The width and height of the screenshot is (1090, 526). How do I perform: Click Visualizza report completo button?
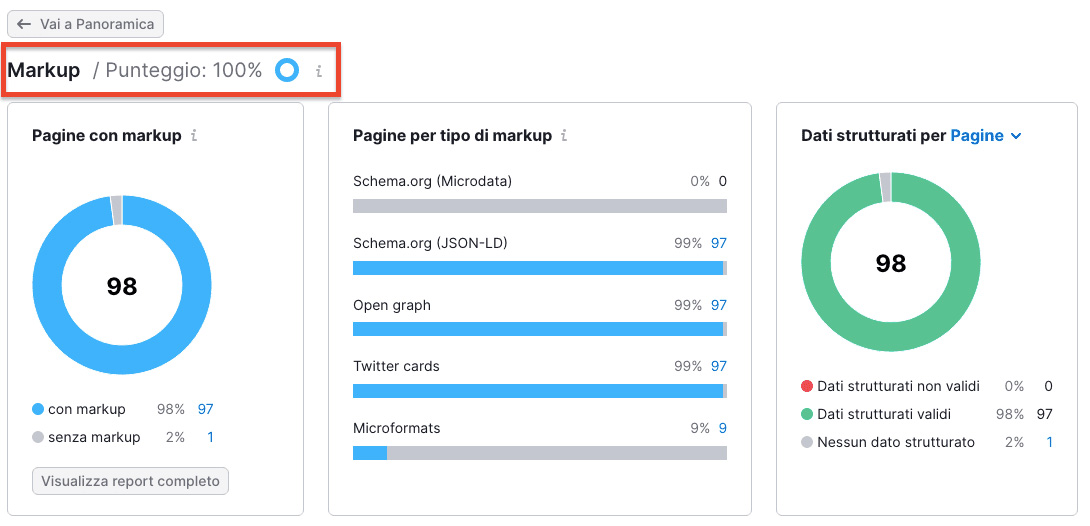(131, 481)
